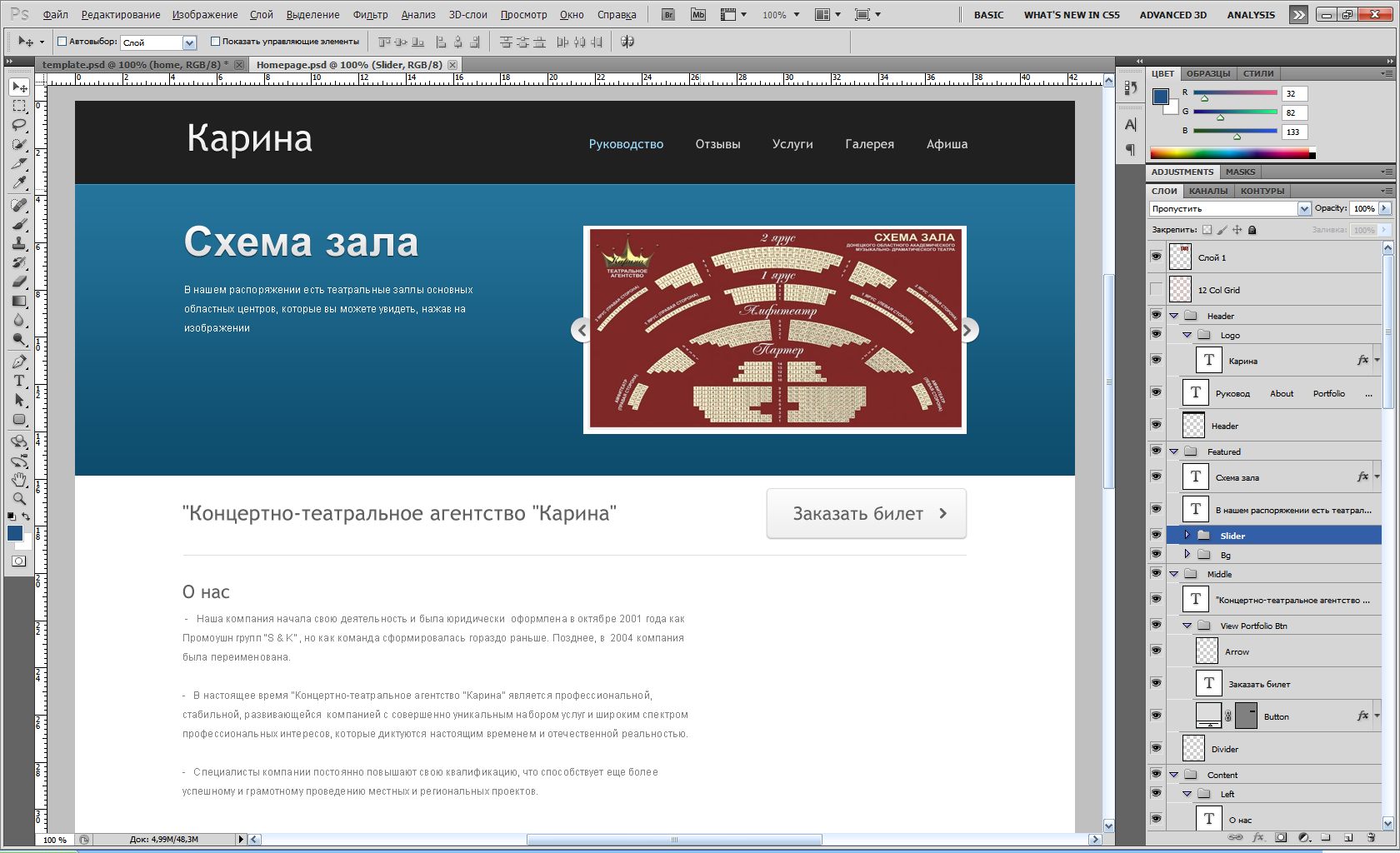The image size is (1400, 853).
Task: Collapse the View Portfolio Btn group
Action: [x=1187, y=626]
